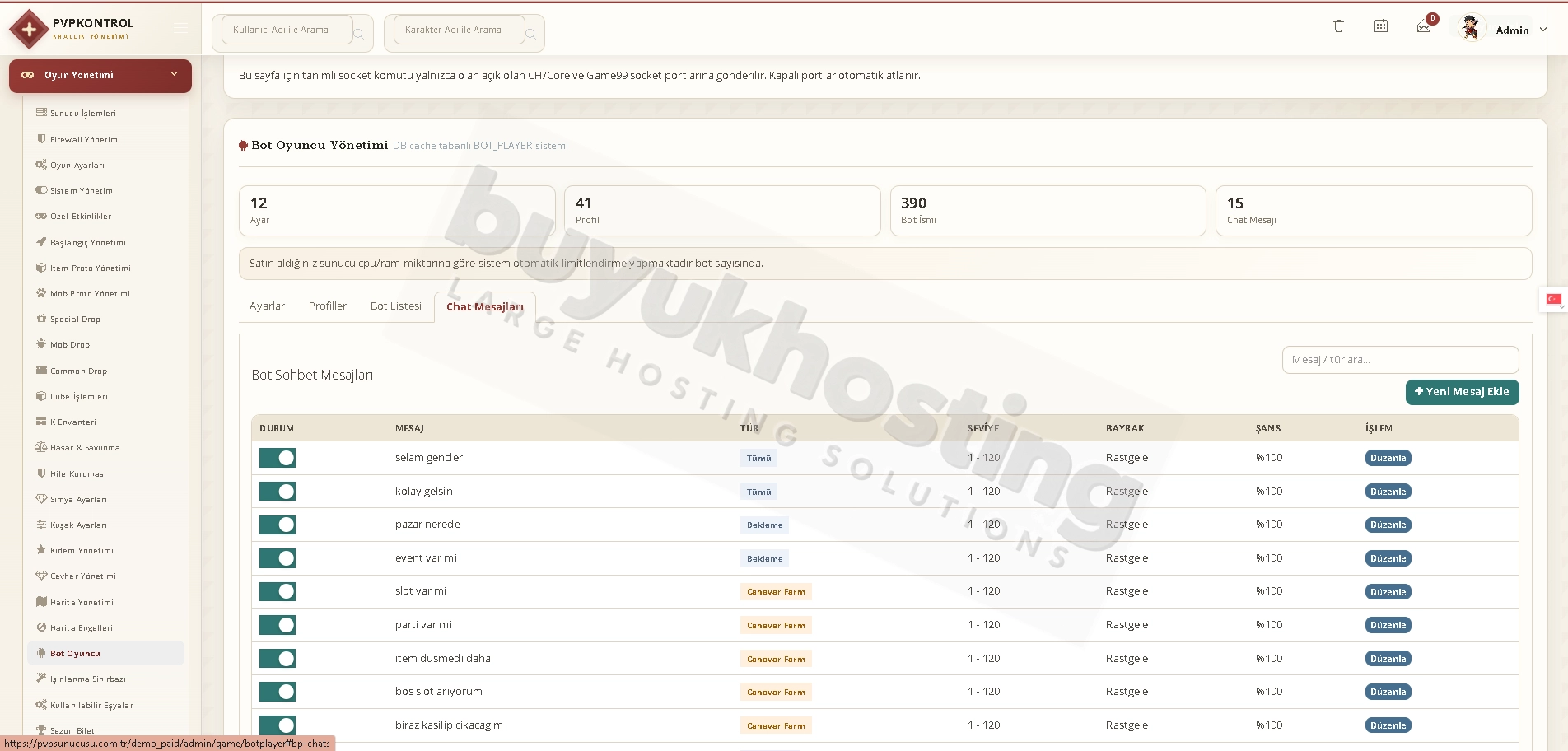Image resolution: width=1568 pixels, height=751 pixels.
Task: Click search icon in Kullanıcı Adı field
Action: pyautogui.click(x=359, y=35)
